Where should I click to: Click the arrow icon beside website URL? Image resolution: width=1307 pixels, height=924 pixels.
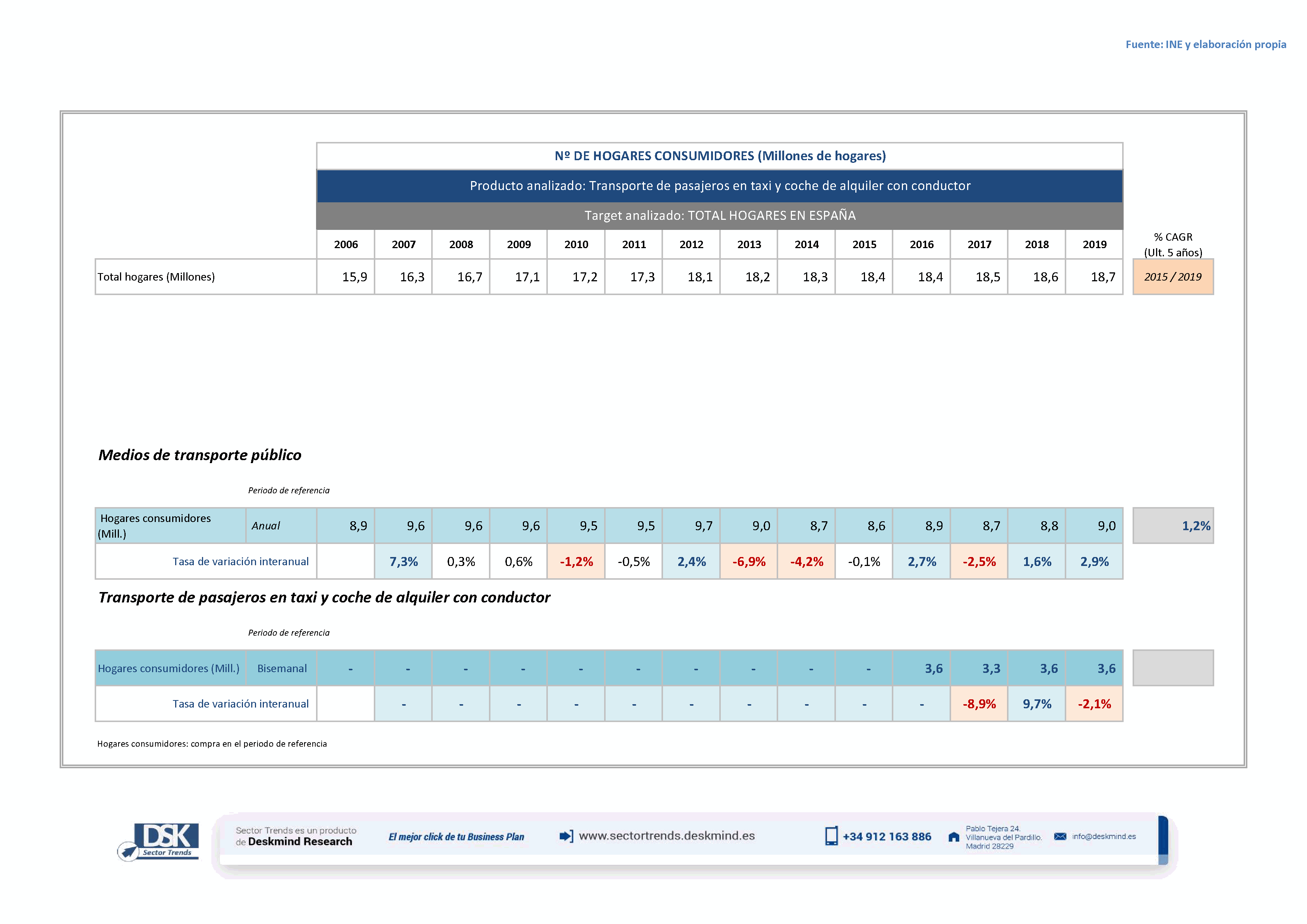pyautogui.click(x=566, y=836)
